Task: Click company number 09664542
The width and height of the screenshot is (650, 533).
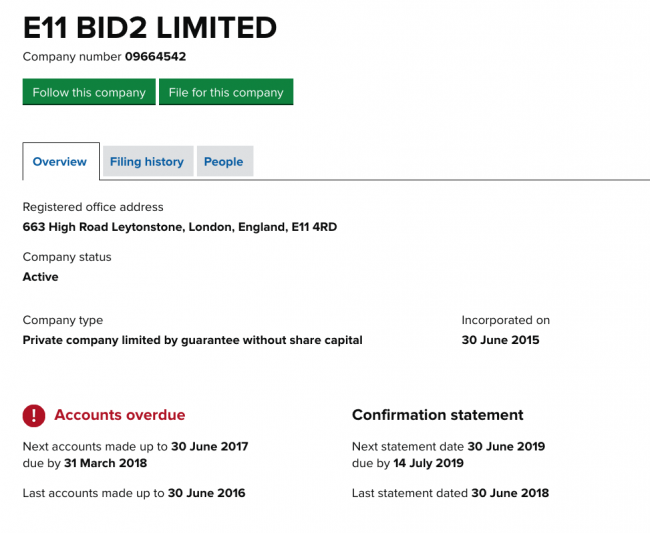Action: click(x=155, y=57)
